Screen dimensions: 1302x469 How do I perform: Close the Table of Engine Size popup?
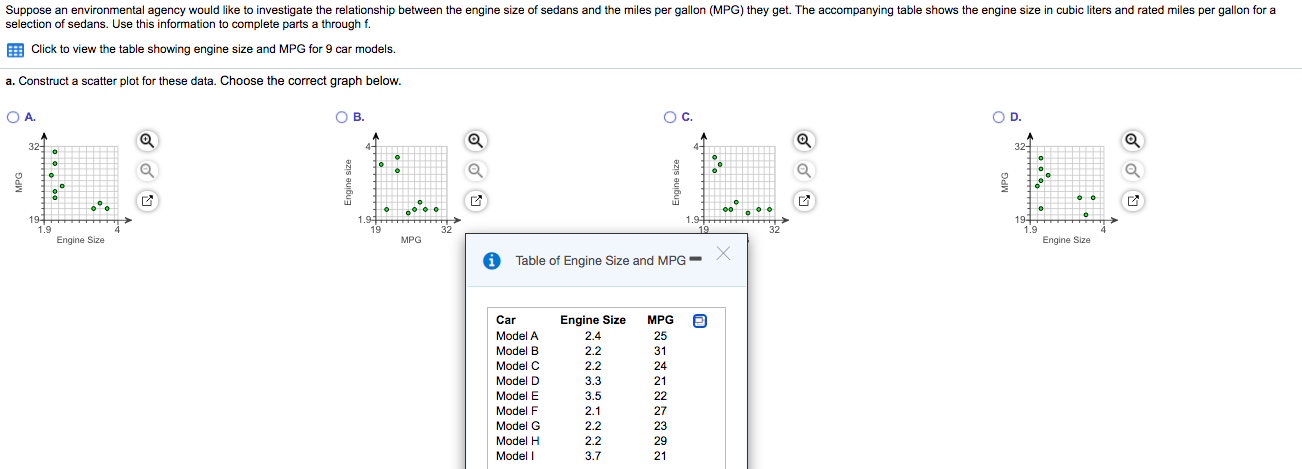click(724, 256)
